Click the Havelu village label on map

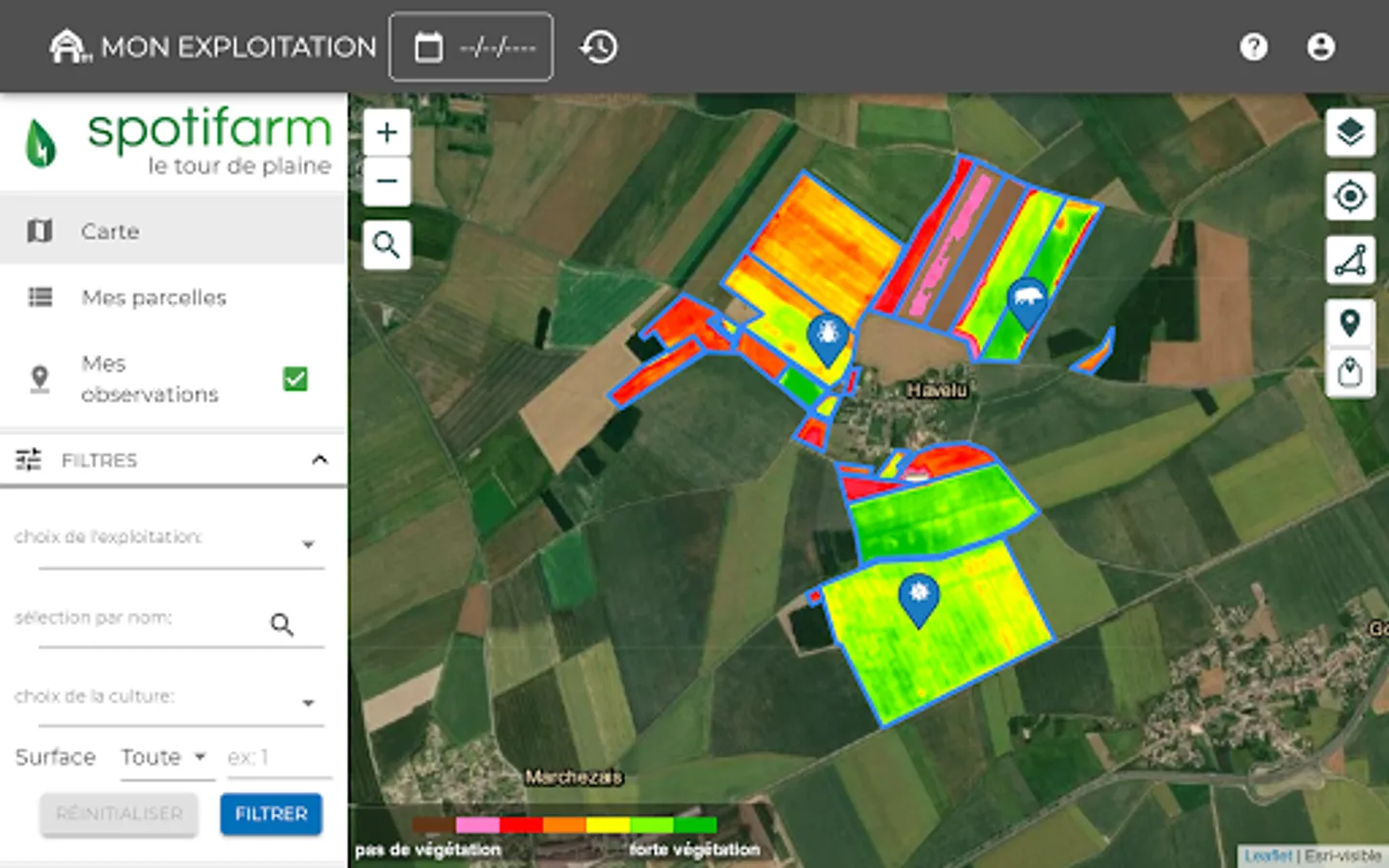coord(937,391)
